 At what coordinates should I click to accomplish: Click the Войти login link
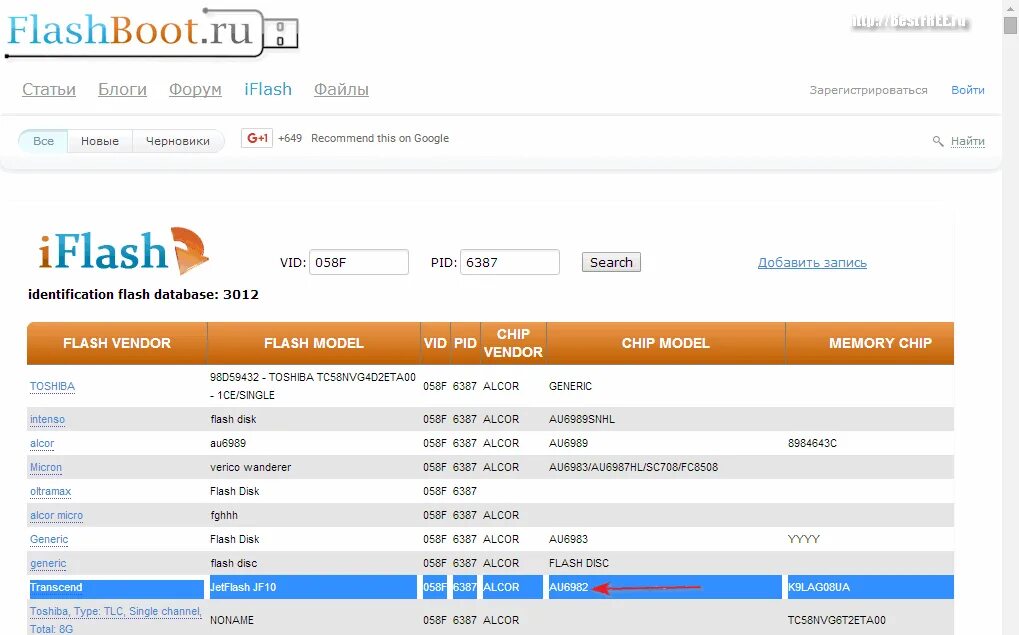(968, 90)
